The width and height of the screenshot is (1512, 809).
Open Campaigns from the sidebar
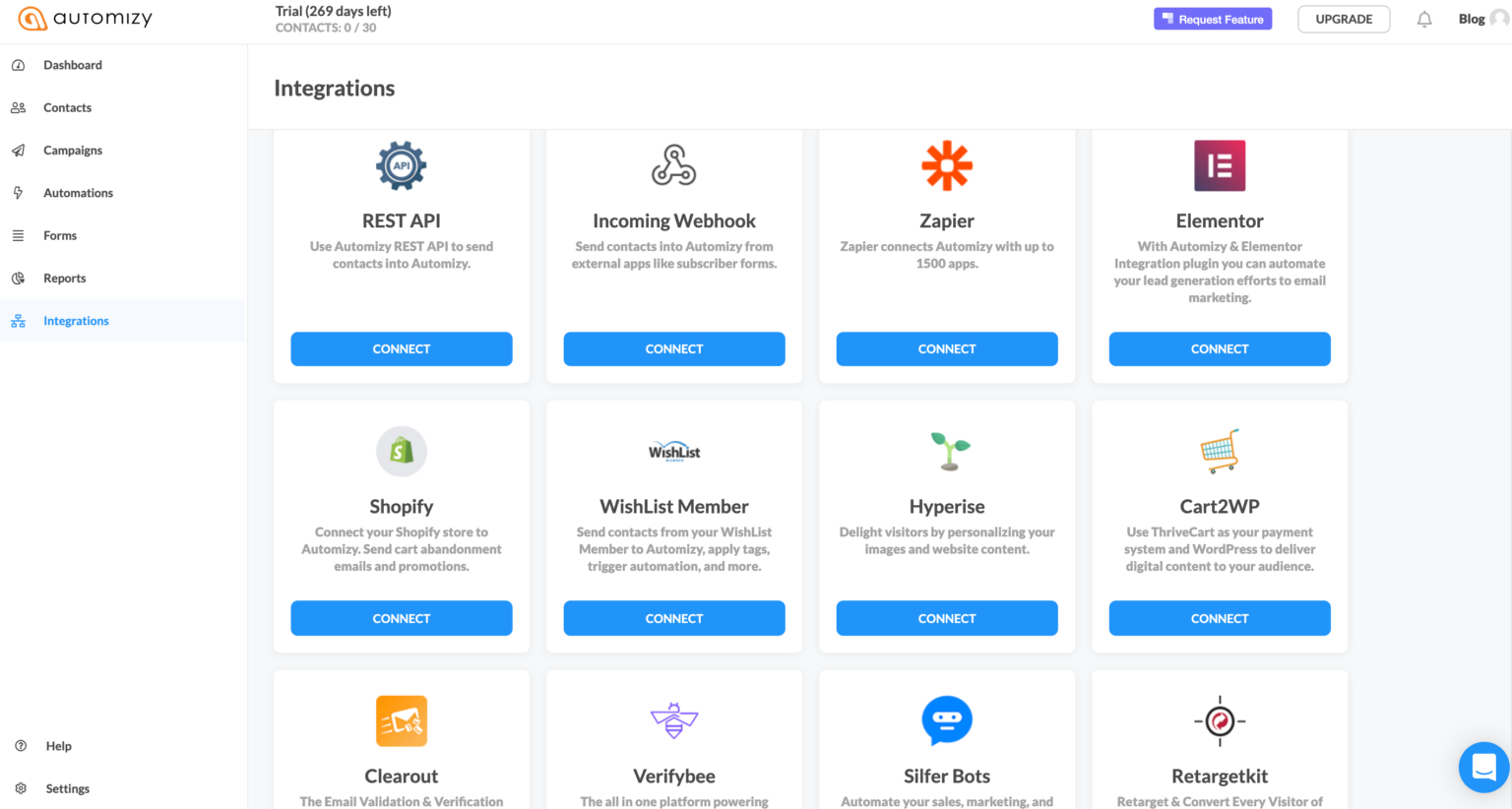72,151
